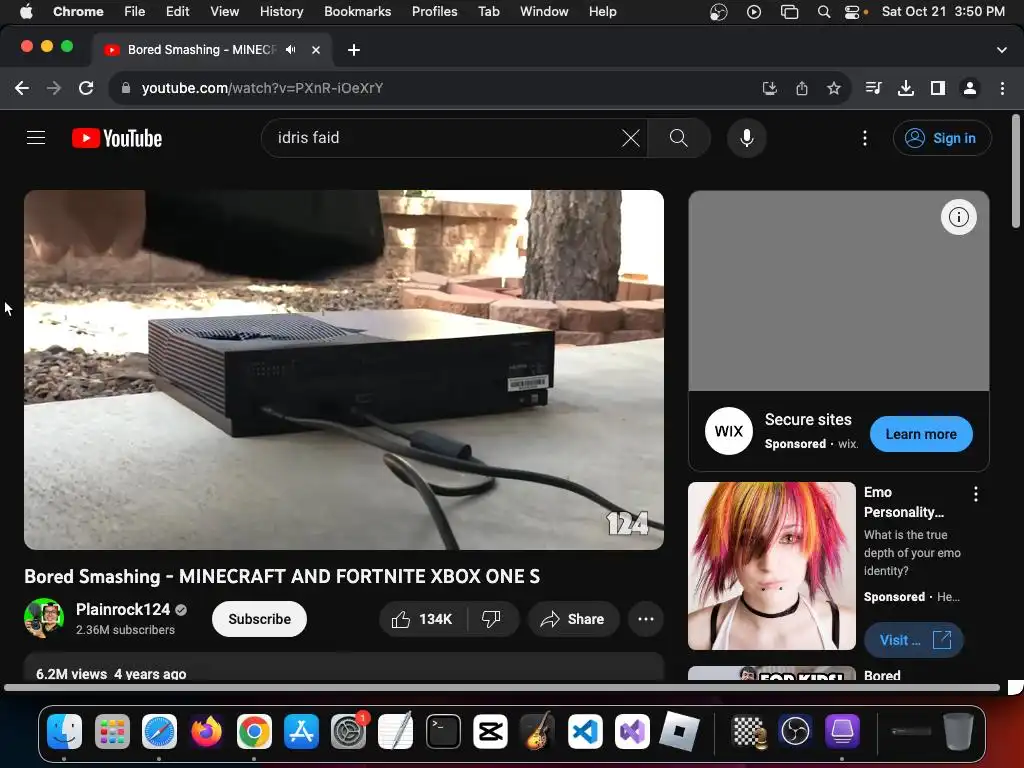Screen dimensions: 1024x768
Task: Close the Bored Smashing tab
Action: 316,50
